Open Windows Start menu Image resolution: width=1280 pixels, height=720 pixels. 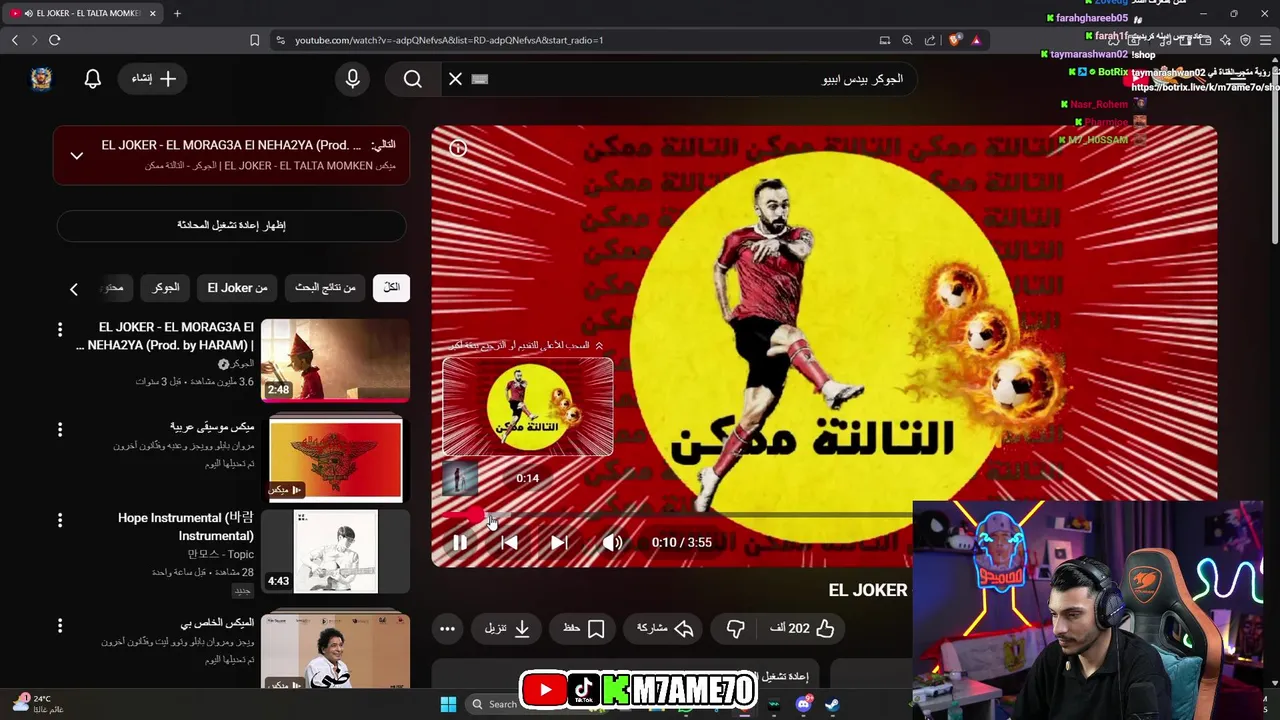[448, 704]
